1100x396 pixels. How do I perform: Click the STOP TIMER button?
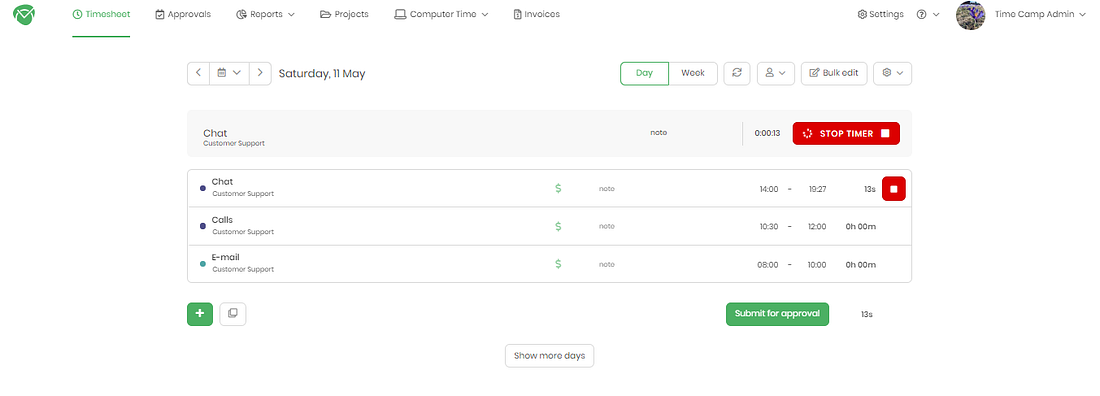point(846,133)
